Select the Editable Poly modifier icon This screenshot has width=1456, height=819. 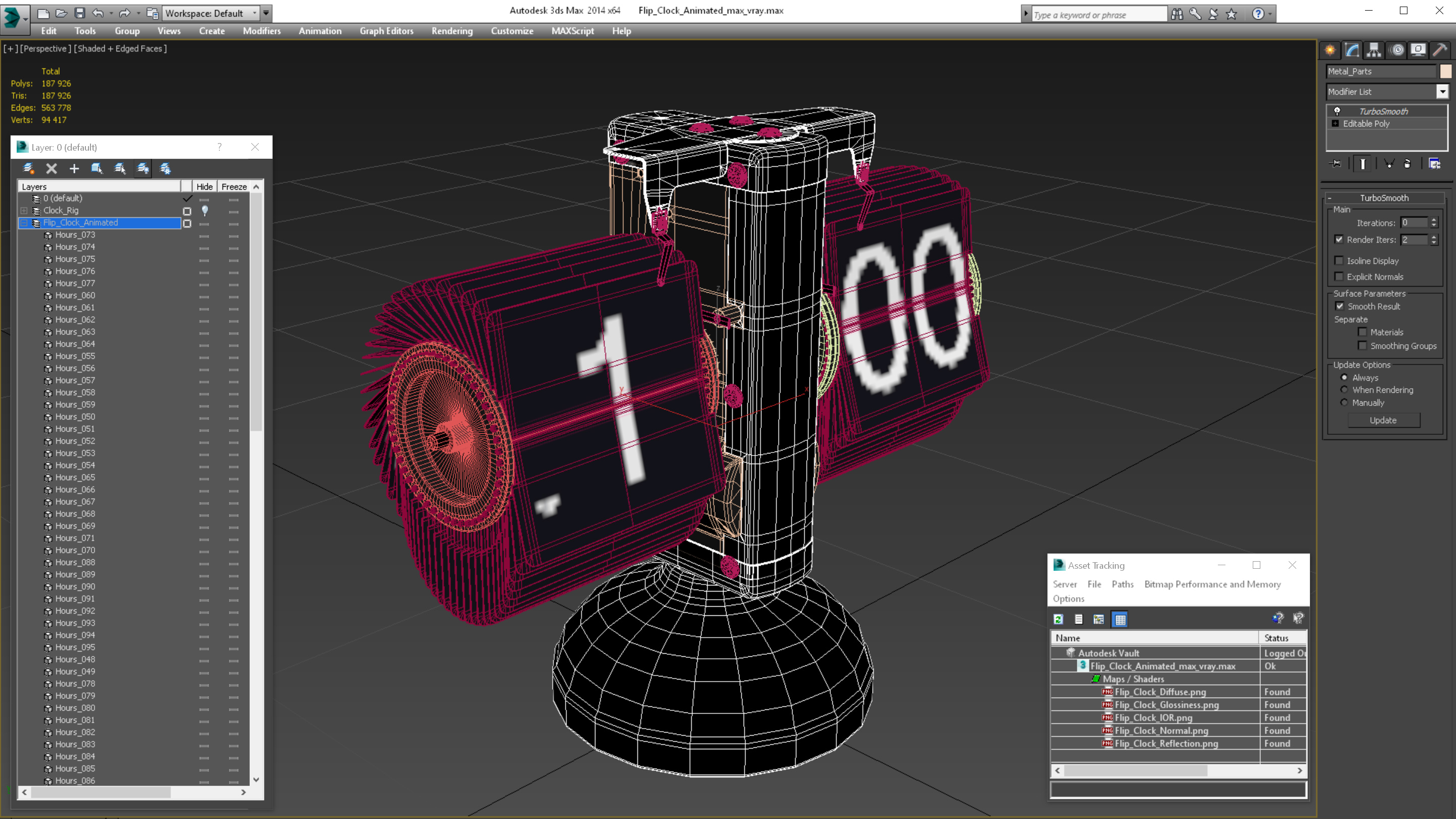(x=1334, y=123)
